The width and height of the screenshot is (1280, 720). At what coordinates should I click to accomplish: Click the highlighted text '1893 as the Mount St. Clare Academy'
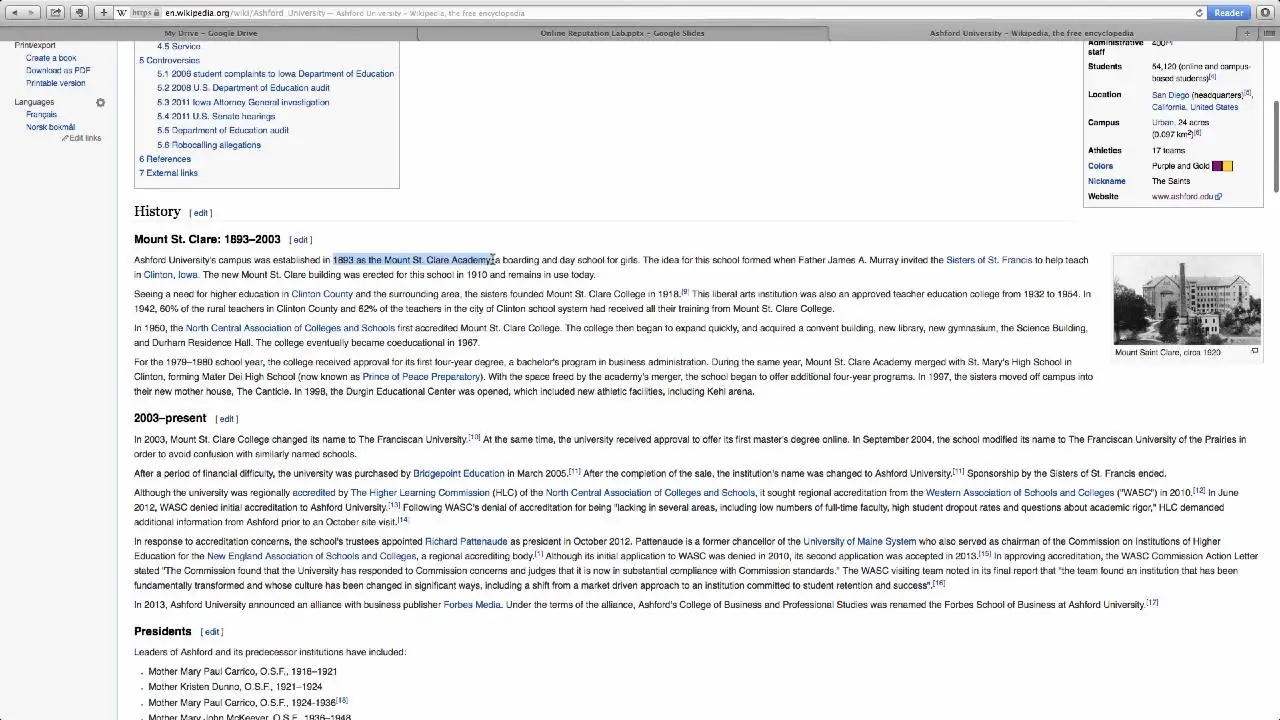click(x=413, y=260)
